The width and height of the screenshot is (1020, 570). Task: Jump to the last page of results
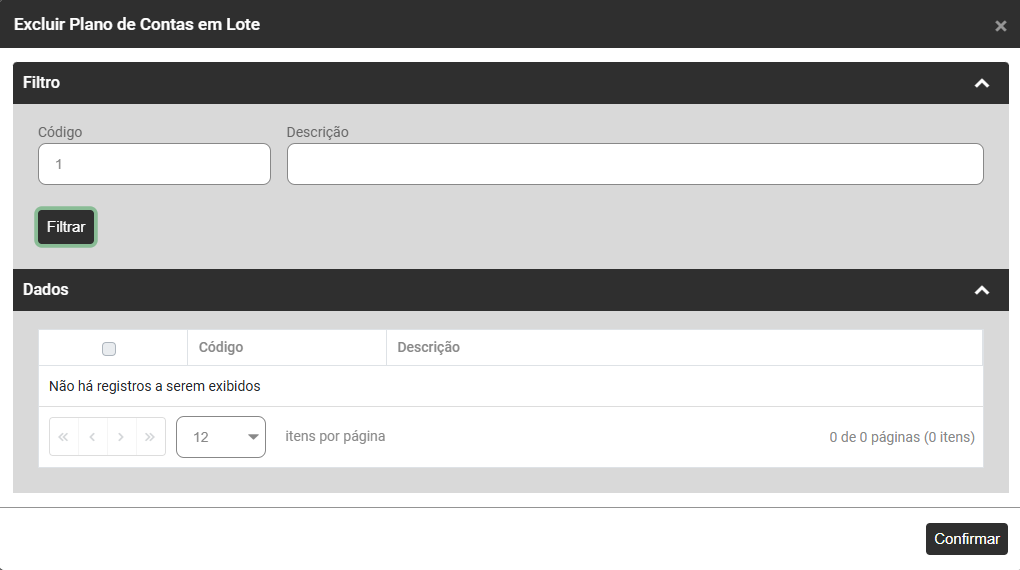pos(151,437)
